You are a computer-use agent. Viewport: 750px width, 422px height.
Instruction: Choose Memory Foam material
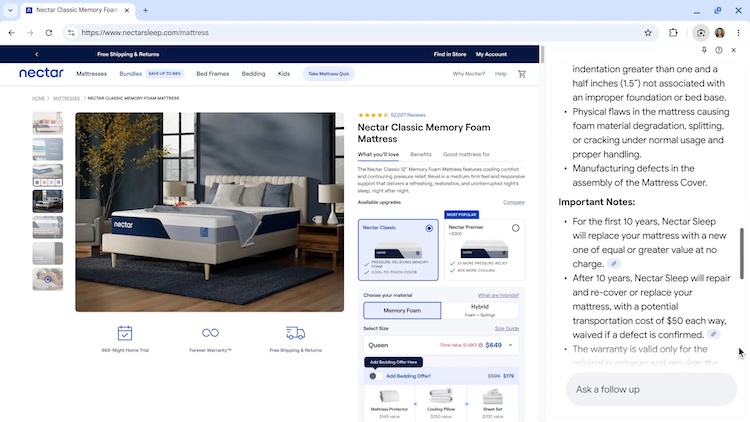(x=402, y=311)
